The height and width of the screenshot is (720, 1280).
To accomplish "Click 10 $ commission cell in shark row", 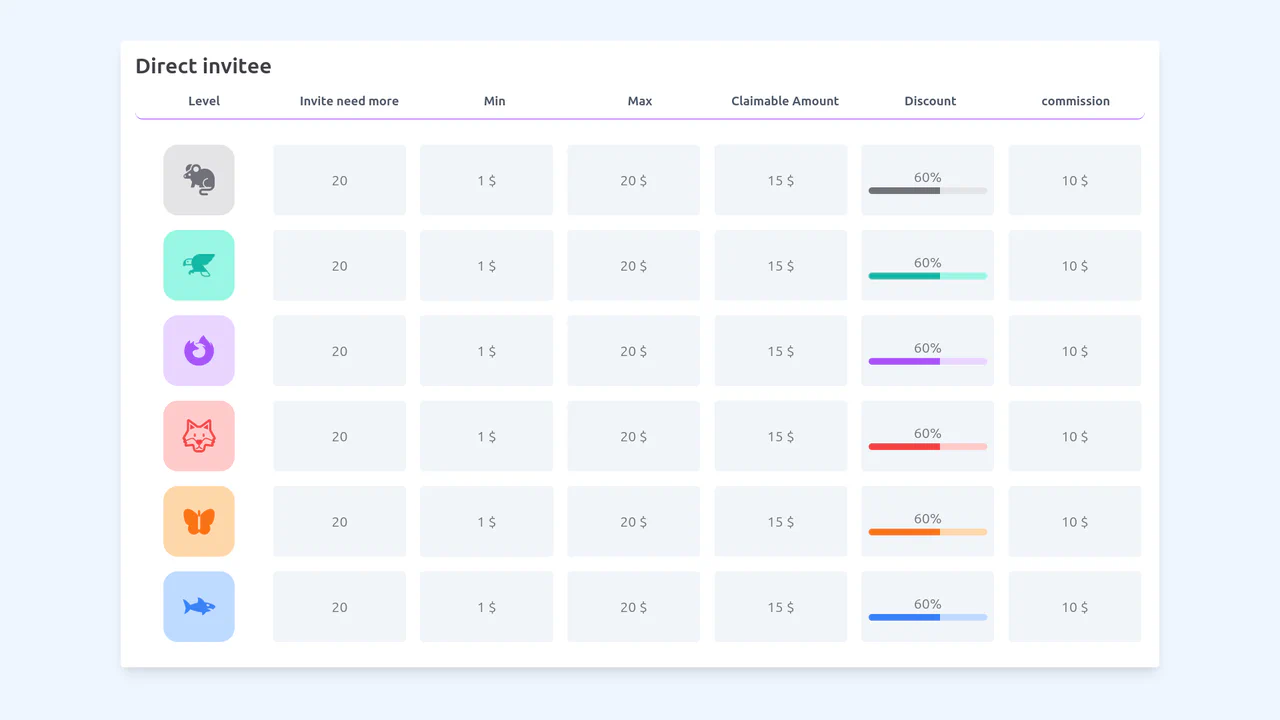I will tap(1075, 607).
